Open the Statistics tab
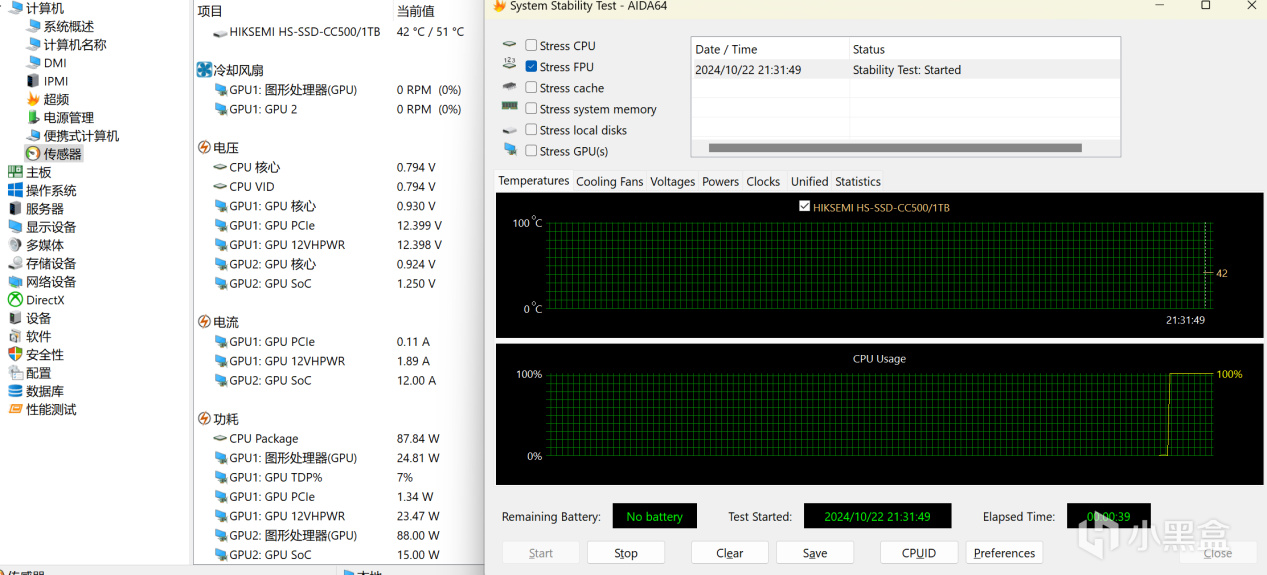1267x575 pixels. [858, 182]
